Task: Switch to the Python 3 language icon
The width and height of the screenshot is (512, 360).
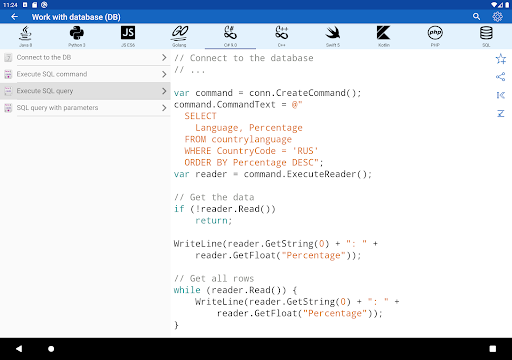Action: click(77, 36)
